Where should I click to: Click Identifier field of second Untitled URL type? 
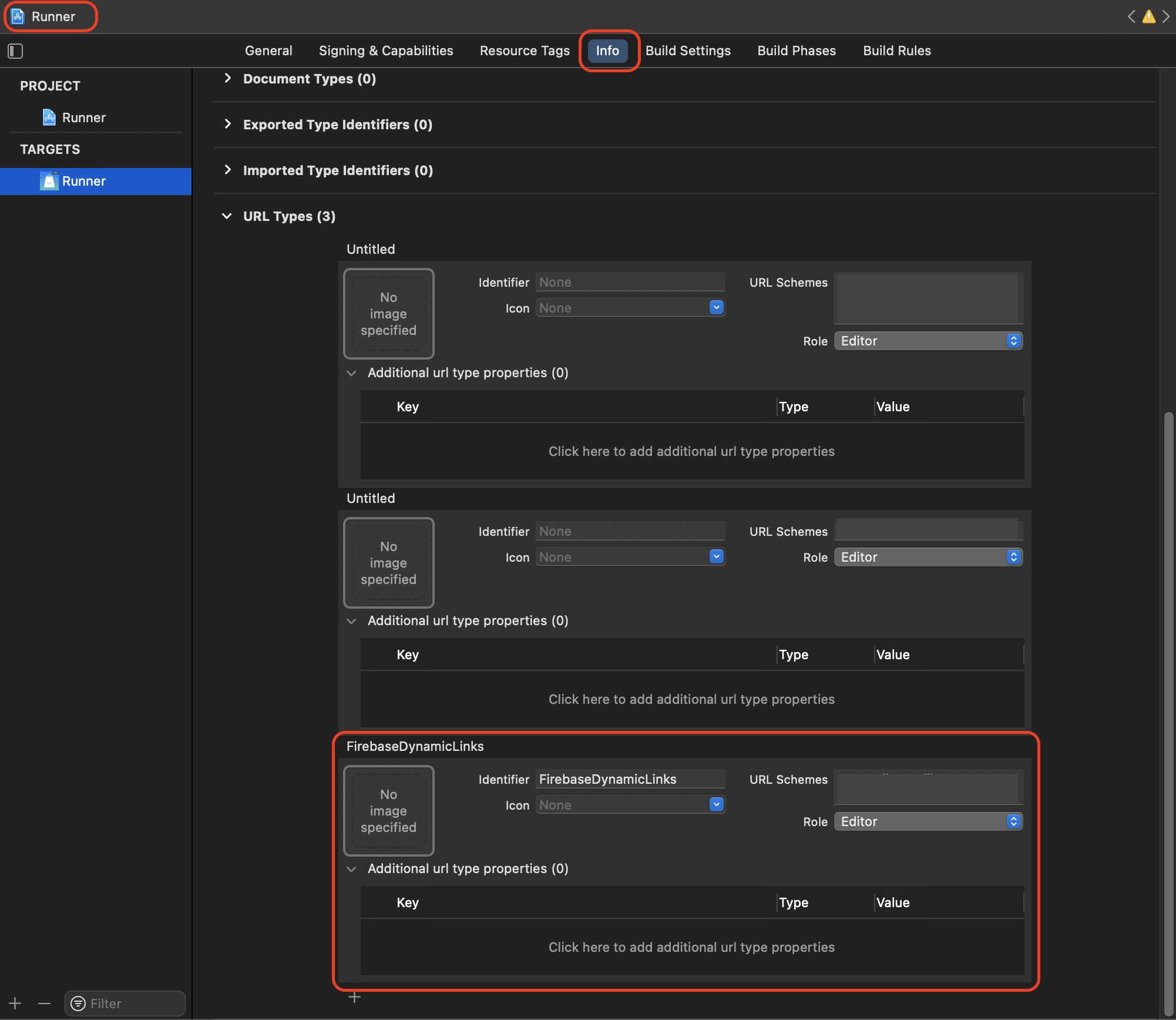coord(630,531)
